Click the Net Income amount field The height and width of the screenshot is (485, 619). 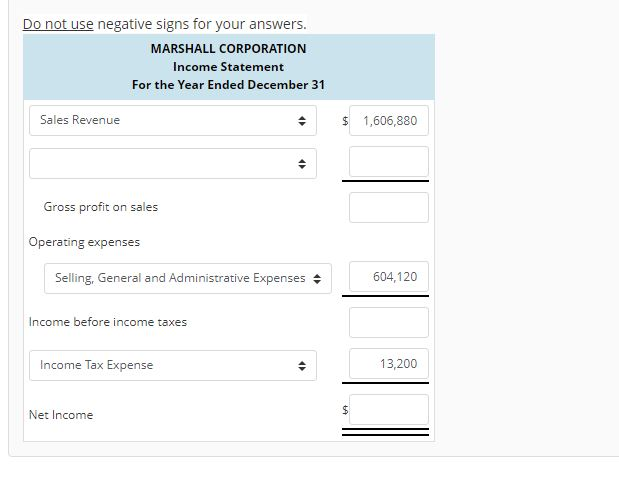click(x=389, y=410)
